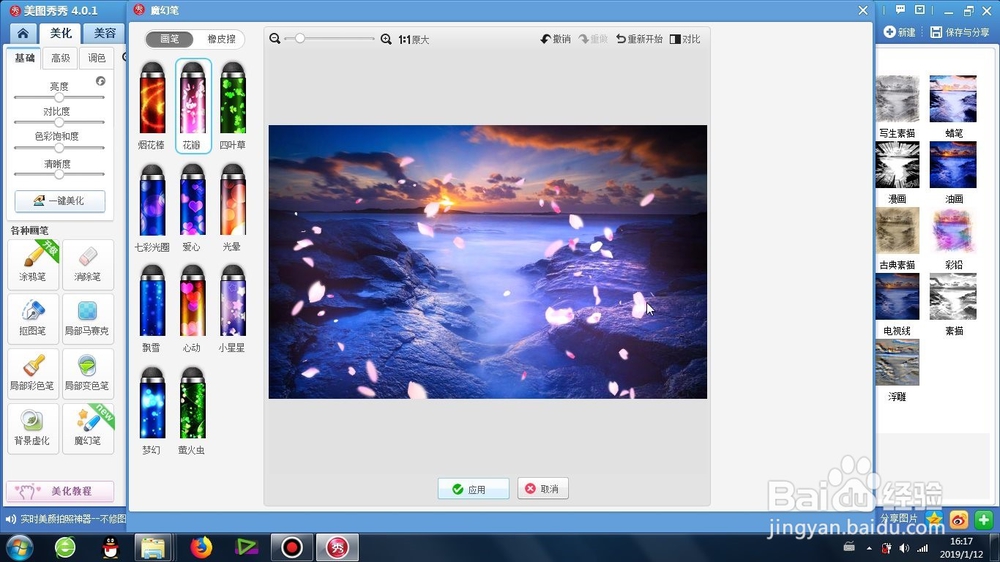Click the volume icon in system tray
This screenshot has width=1000, height=562.
[904, 548]
